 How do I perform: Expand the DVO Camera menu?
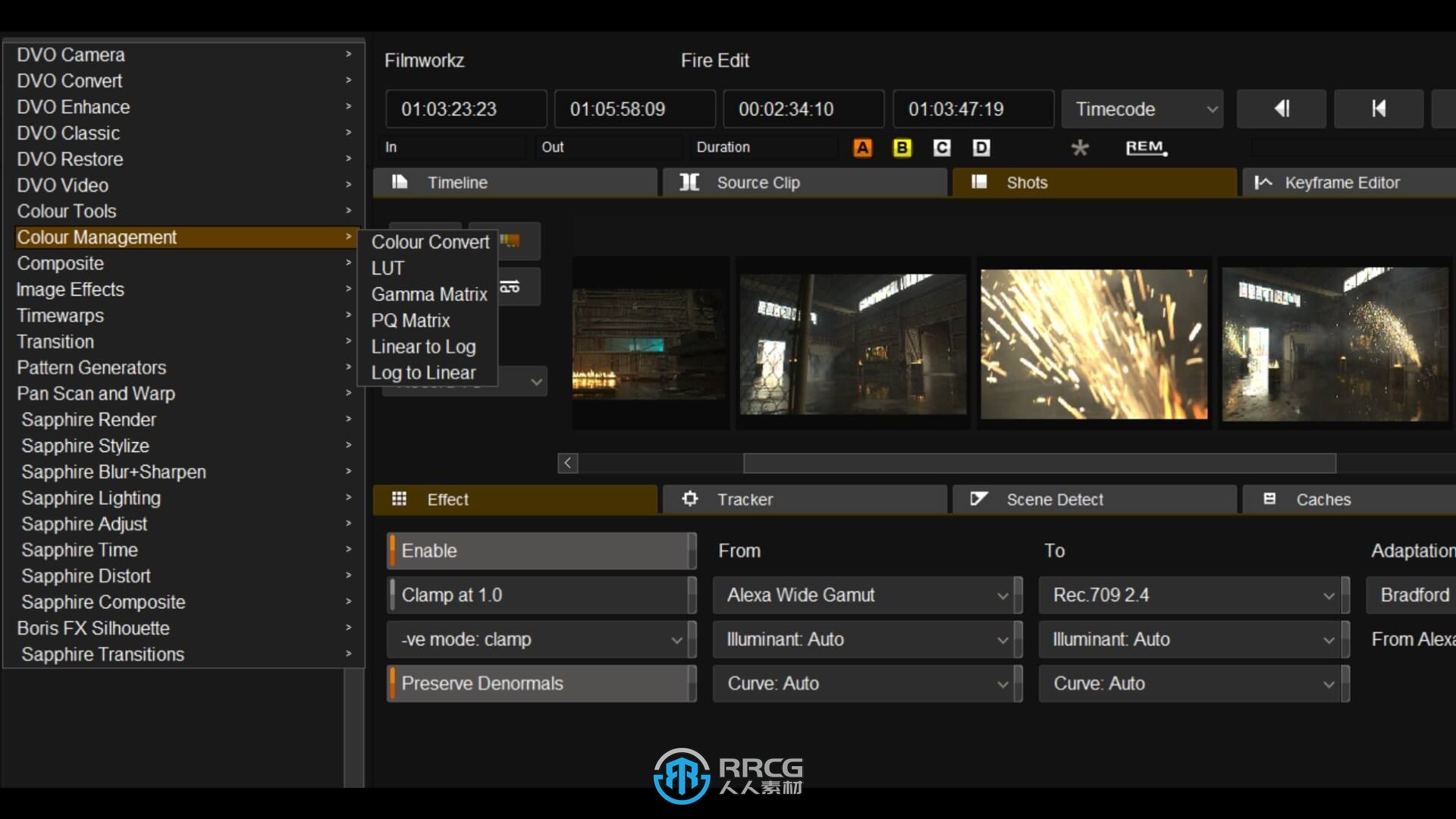point(184,55)
